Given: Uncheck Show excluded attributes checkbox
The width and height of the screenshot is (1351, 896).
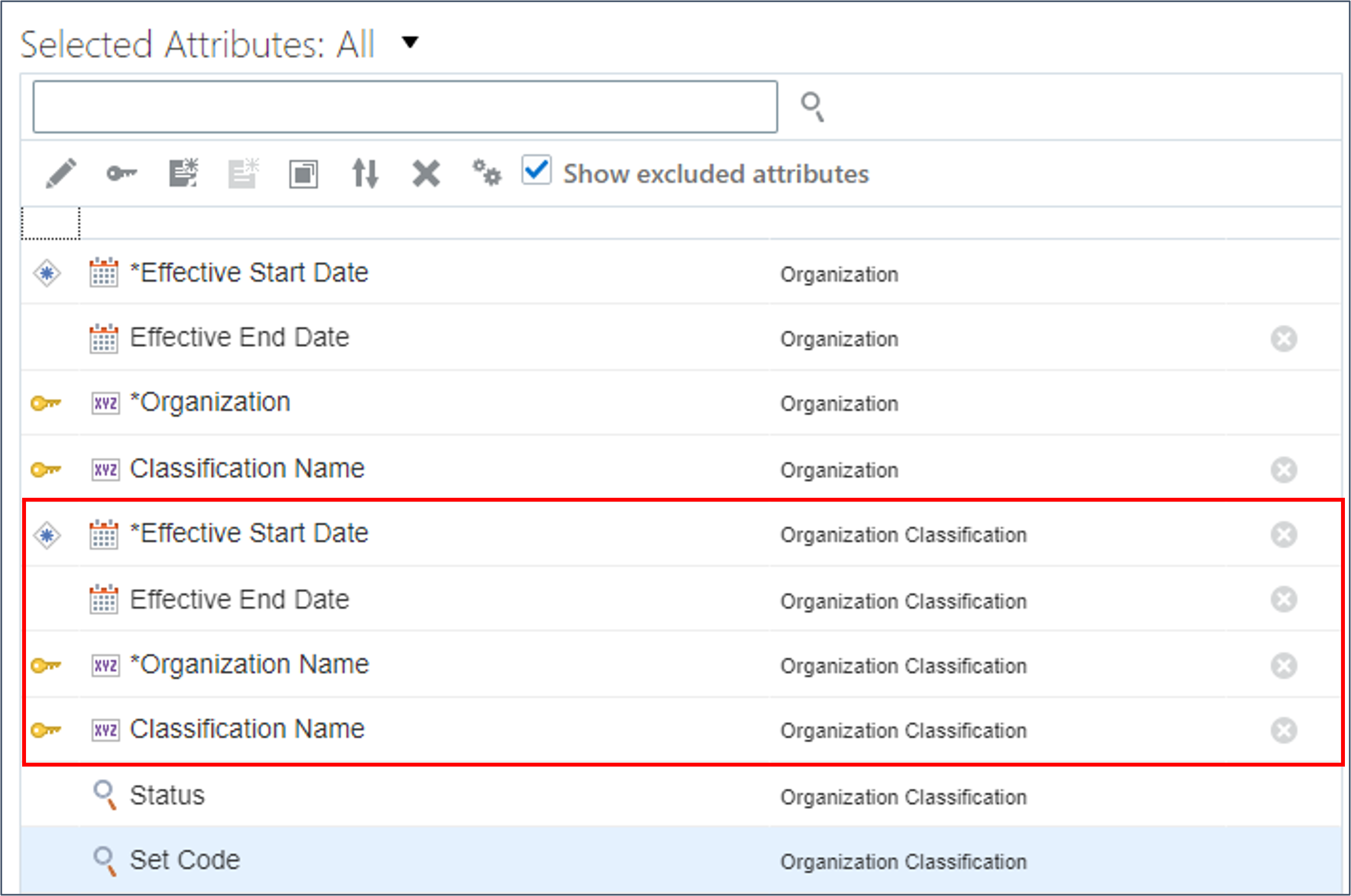Looking at the screenshot, I should tap(536, 170).
